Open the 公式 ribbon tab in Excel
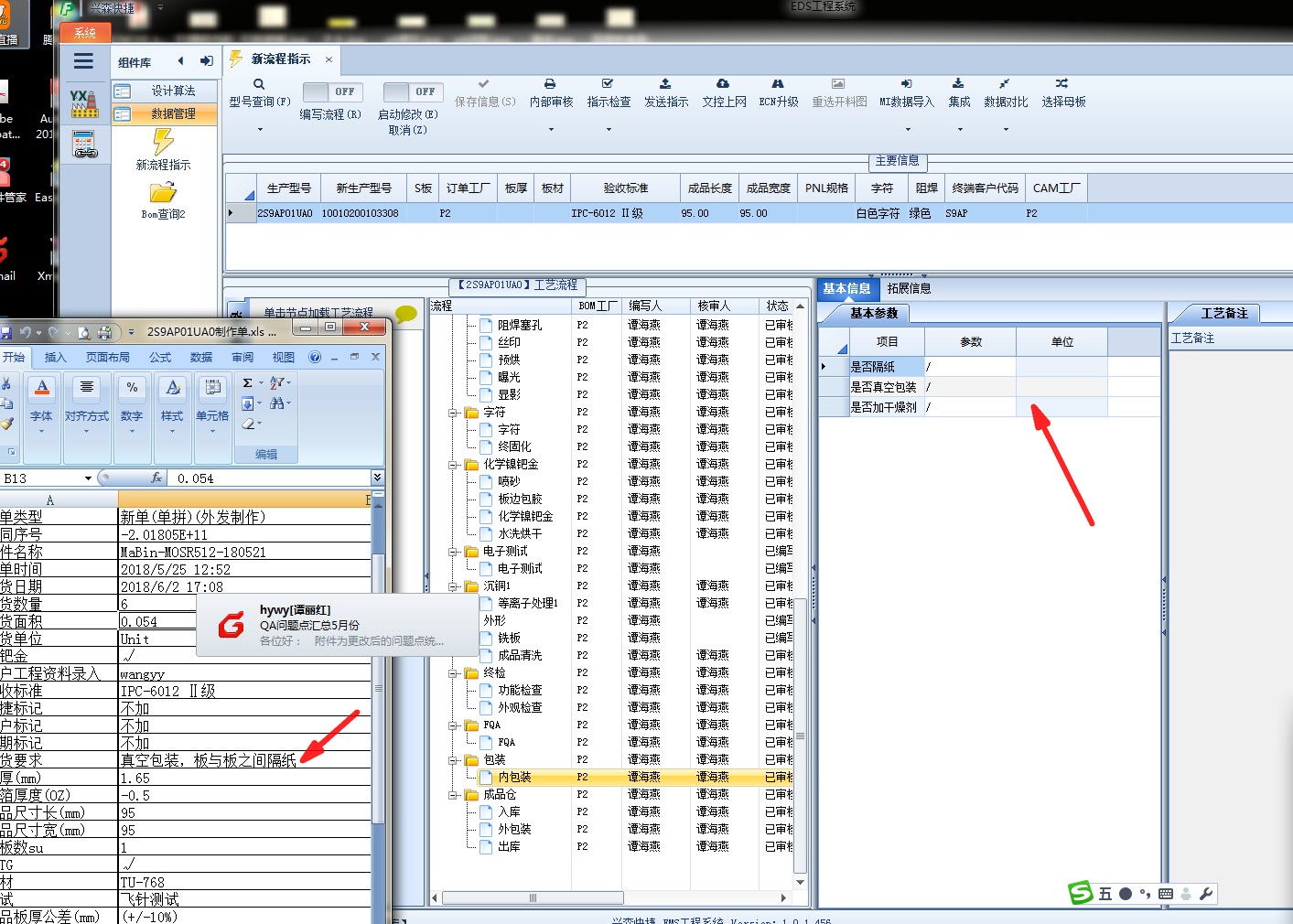 pos(161,357)
